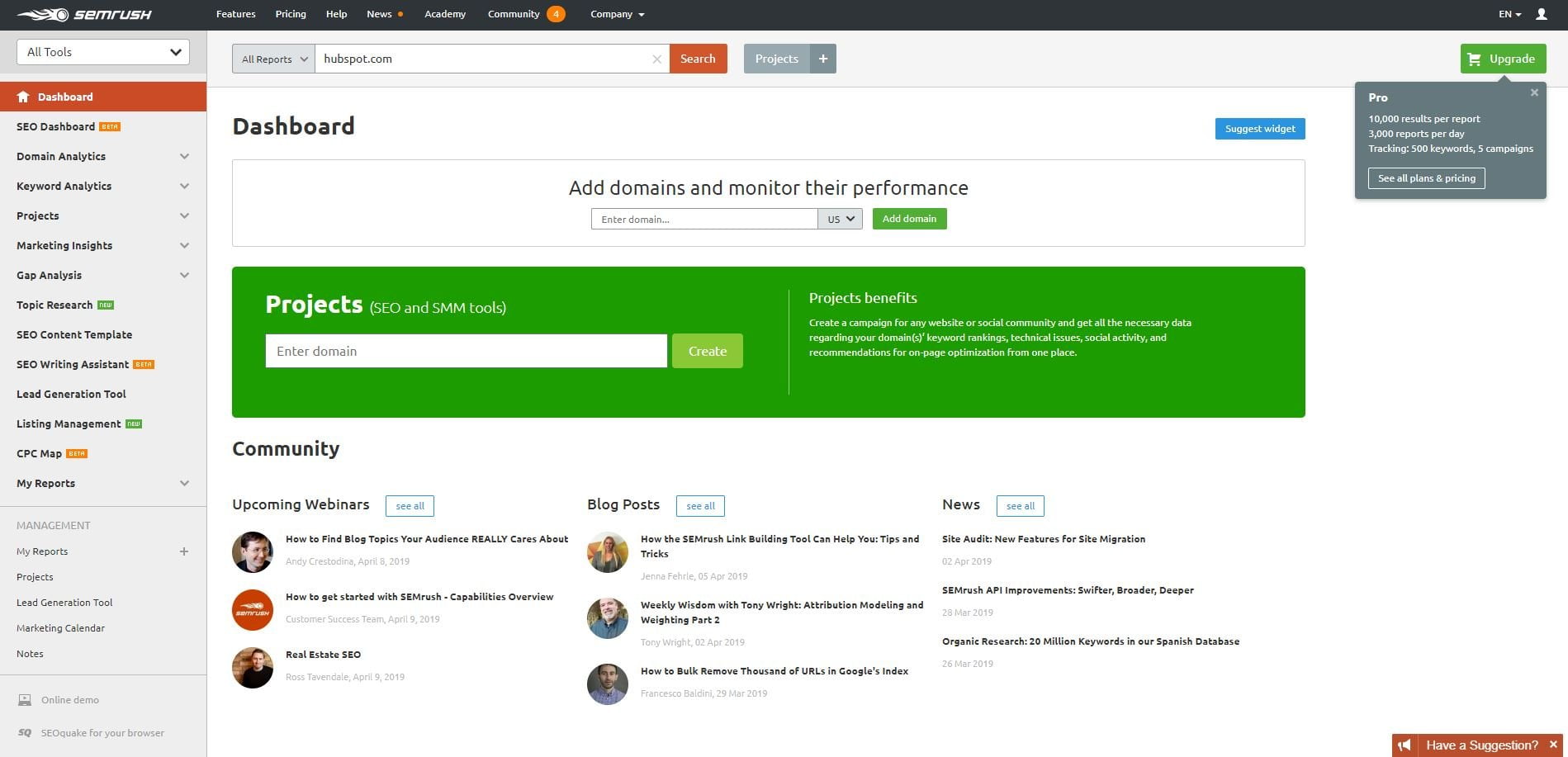Open the Real Estate SEO webinar
The image size is (1568, 757).
point(323,655)
